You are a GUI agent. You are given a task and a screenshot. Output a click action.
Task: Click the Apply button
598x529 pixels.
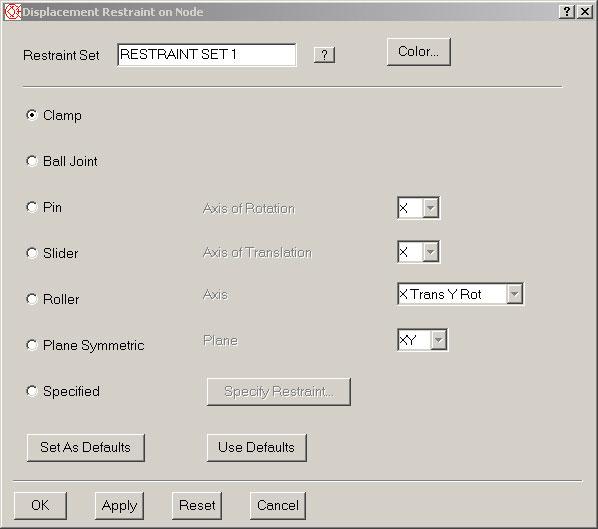119,506
